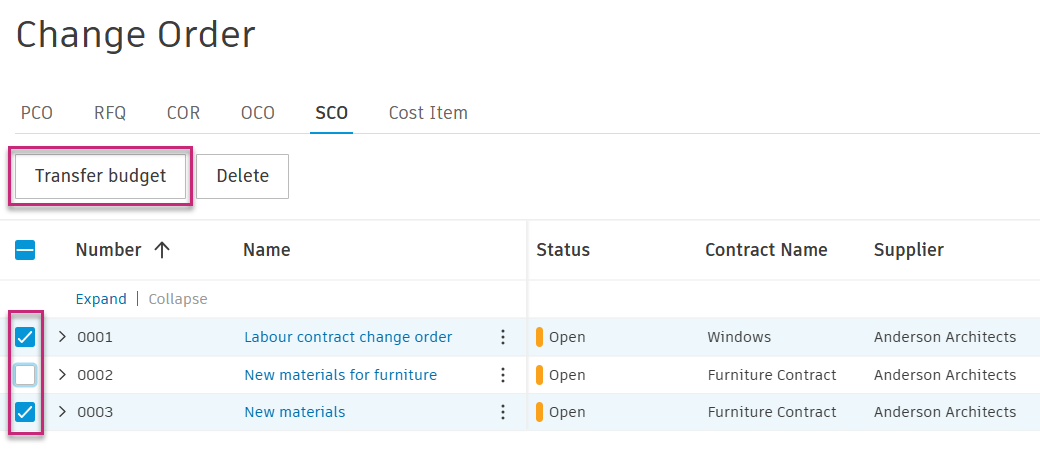Click the Transfer budget button
The height and width of the screenshot is (450, 1040).
click(x=100, y=176)
